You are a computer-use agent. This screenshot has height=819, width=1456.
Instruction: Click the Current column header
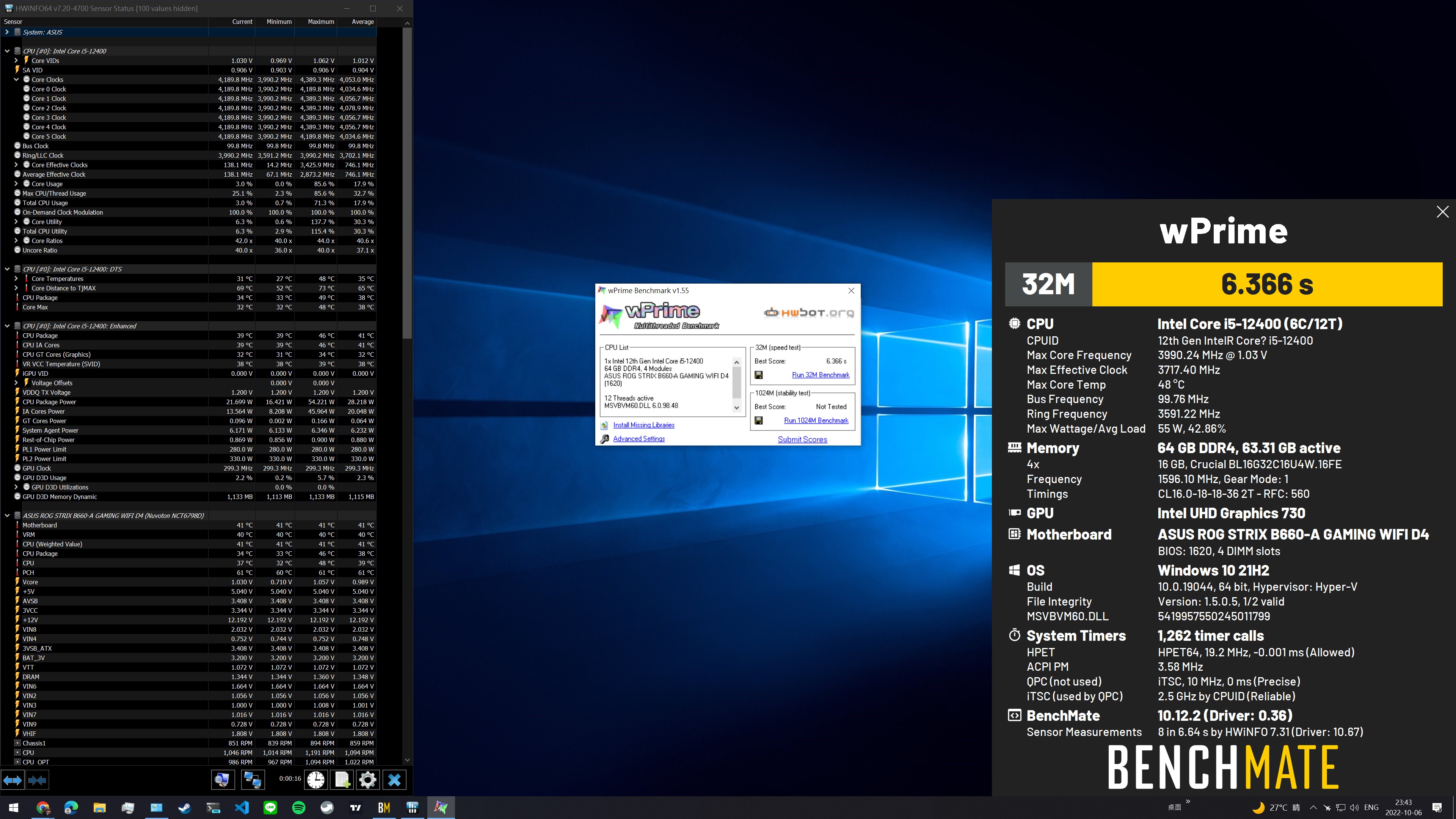232,22
